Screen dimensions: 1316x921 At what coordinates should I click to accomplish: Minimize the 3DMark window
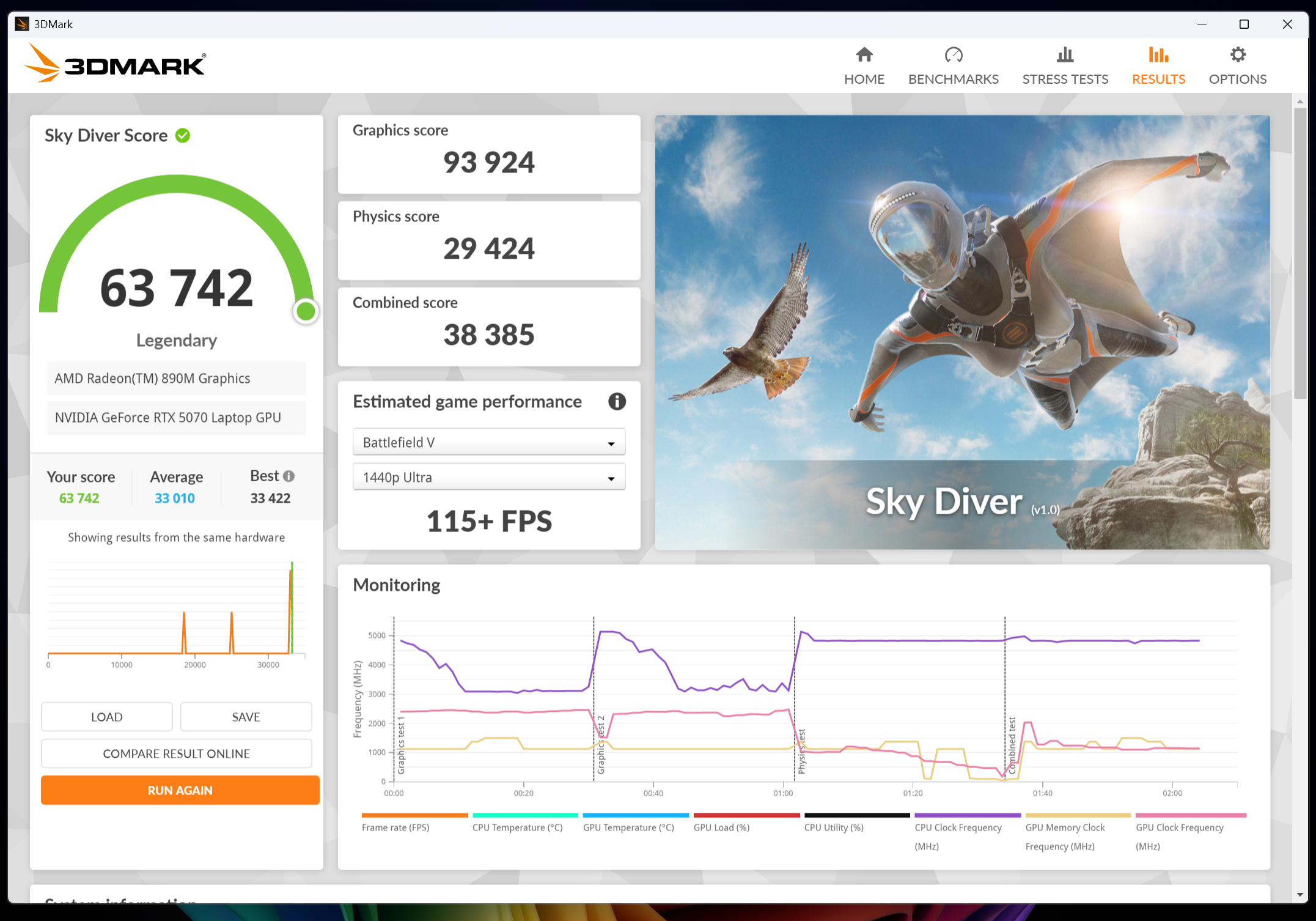click(1202, 24)
